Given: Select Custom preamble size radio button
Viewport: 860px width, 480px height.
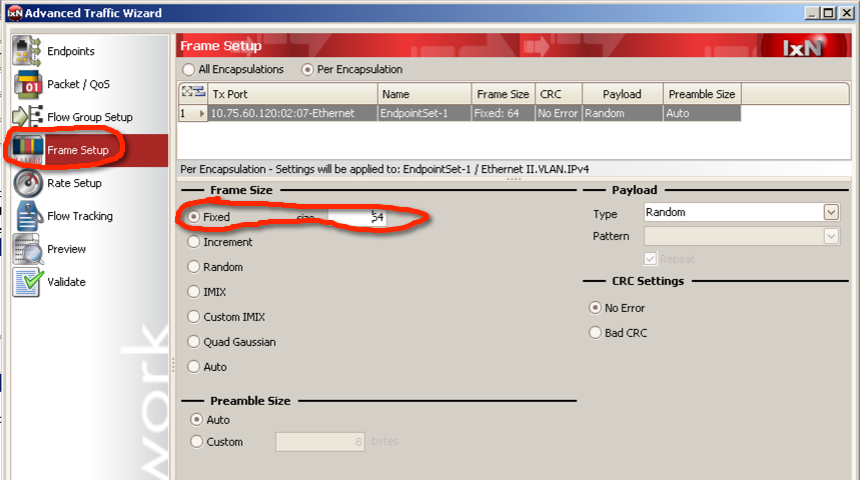Looking at the screenshot, I should pos(196,442).
